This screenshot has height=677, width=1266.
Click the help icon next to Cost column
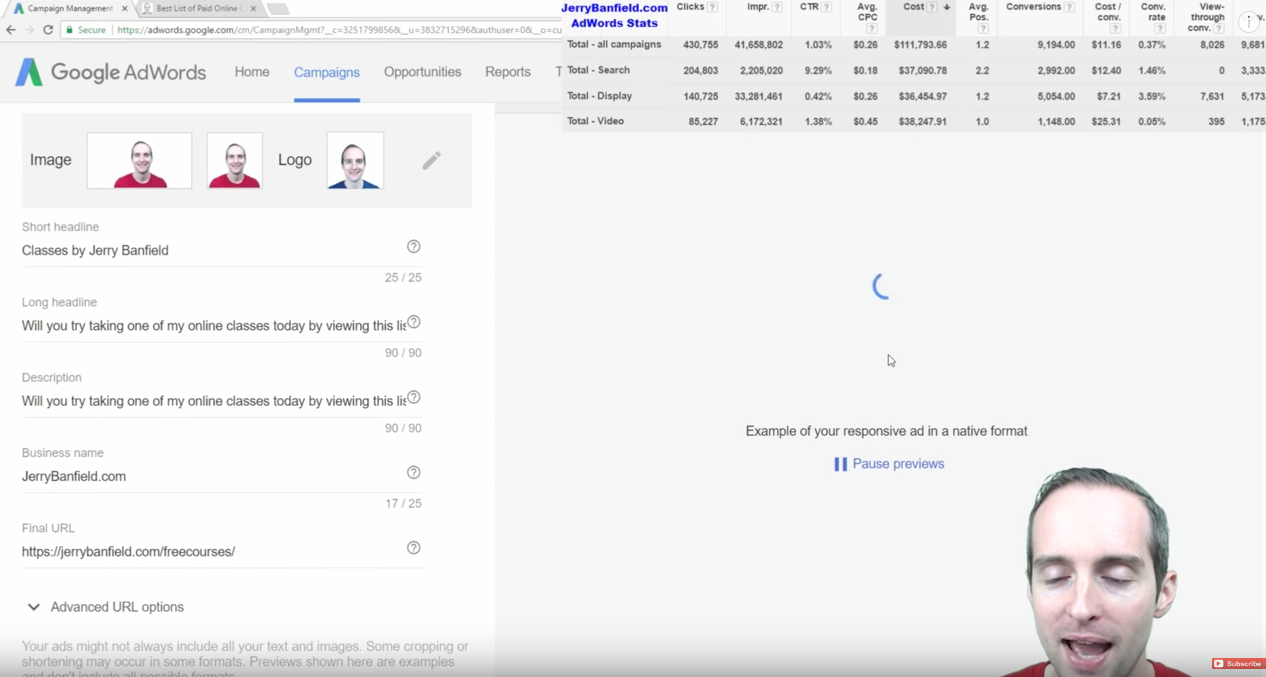(x=932, y=8)
